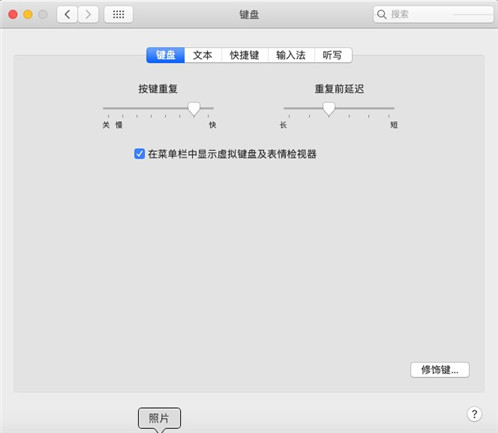Select the 键盘 tab

(x=166, y=55)
